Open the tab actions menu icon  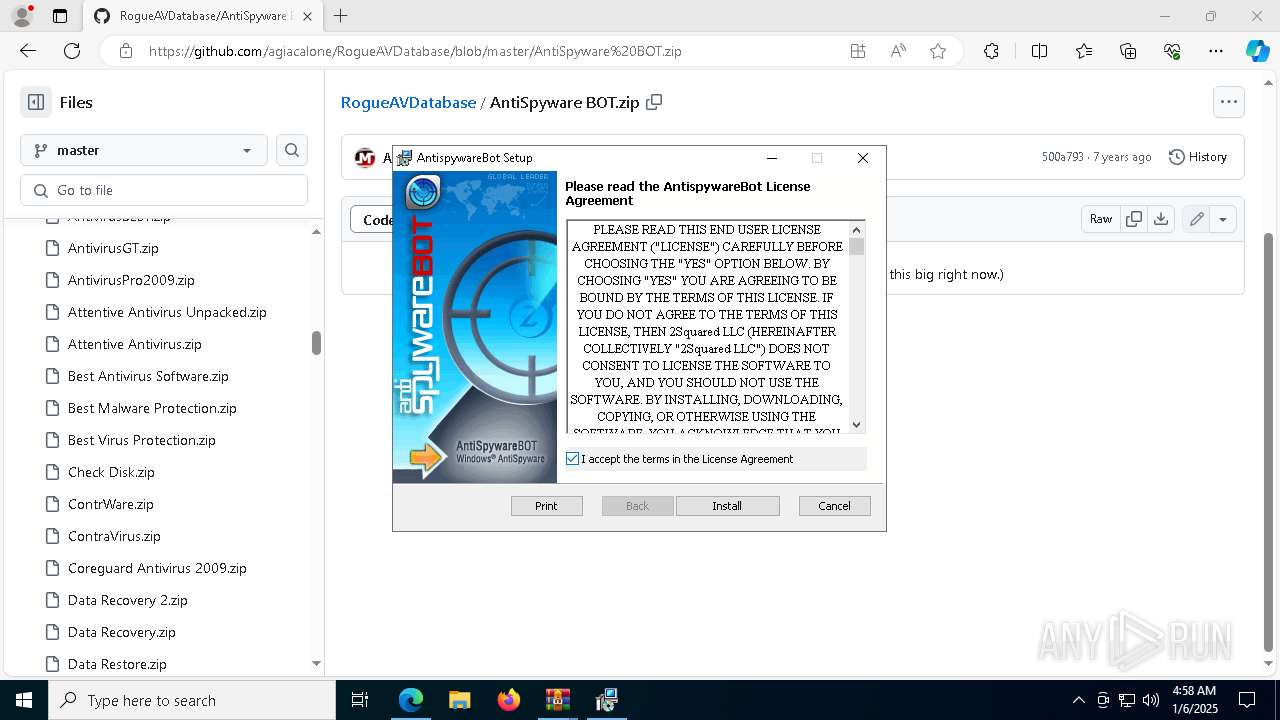tap(60, 16)
